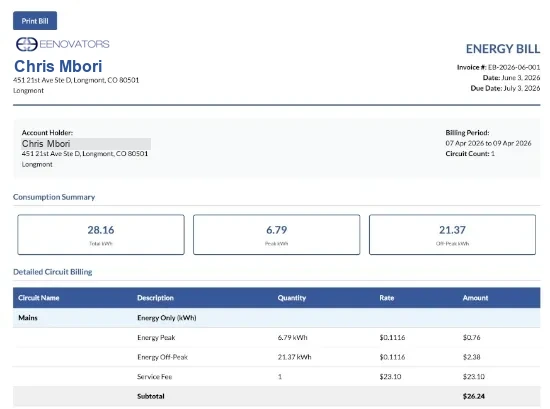Click the Detailed Circuit Billing heading
This screenshot has height=409, width=550.
(x=53, y=272)
